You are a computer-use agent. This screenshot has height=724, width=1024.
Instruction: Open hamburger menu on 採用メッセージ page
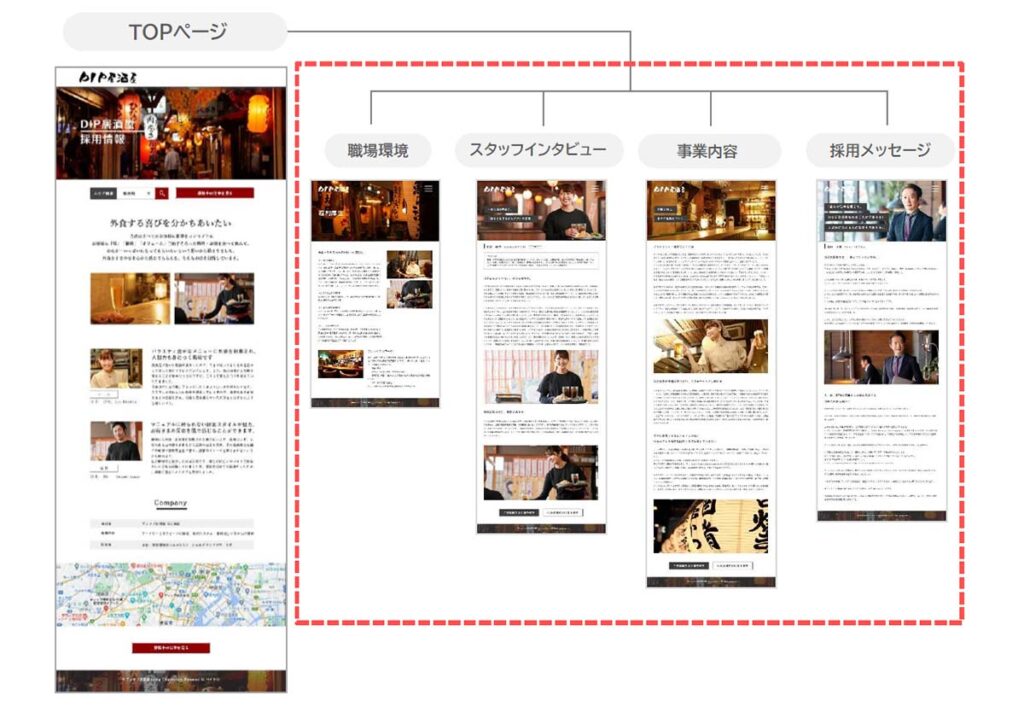[x=937, y=187]
